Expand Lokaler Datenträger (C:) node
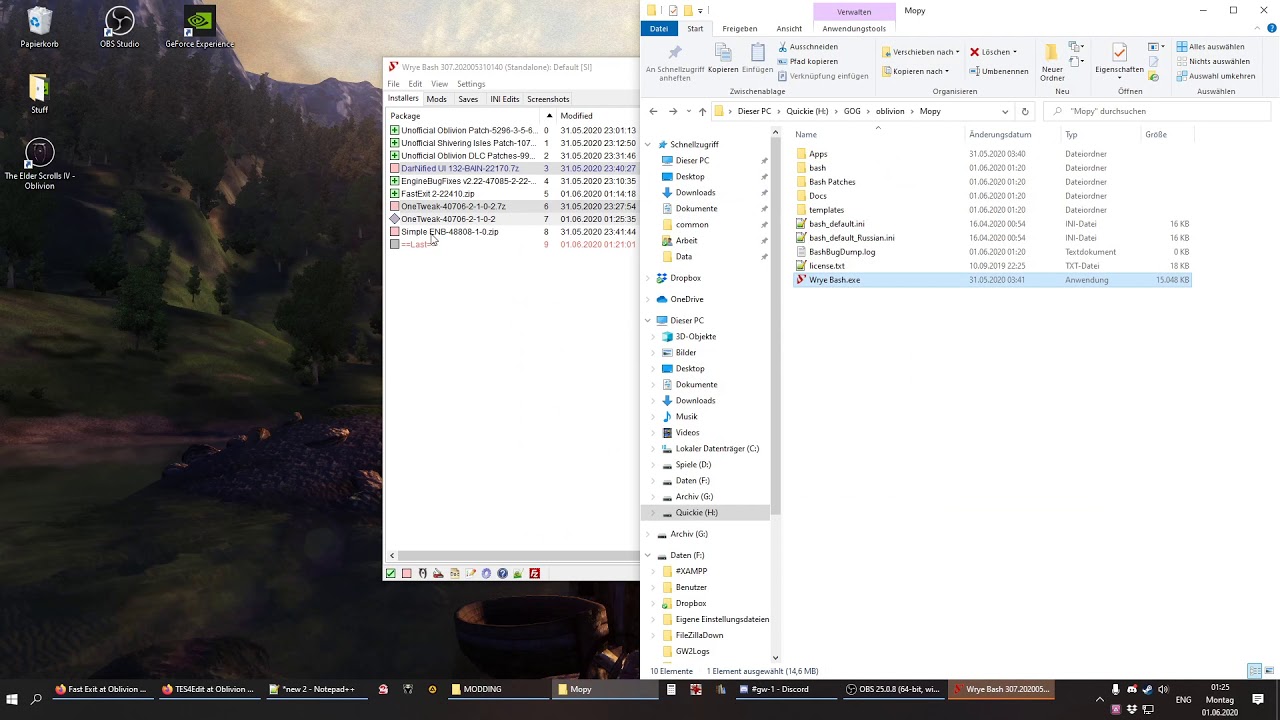 [653, 448]
